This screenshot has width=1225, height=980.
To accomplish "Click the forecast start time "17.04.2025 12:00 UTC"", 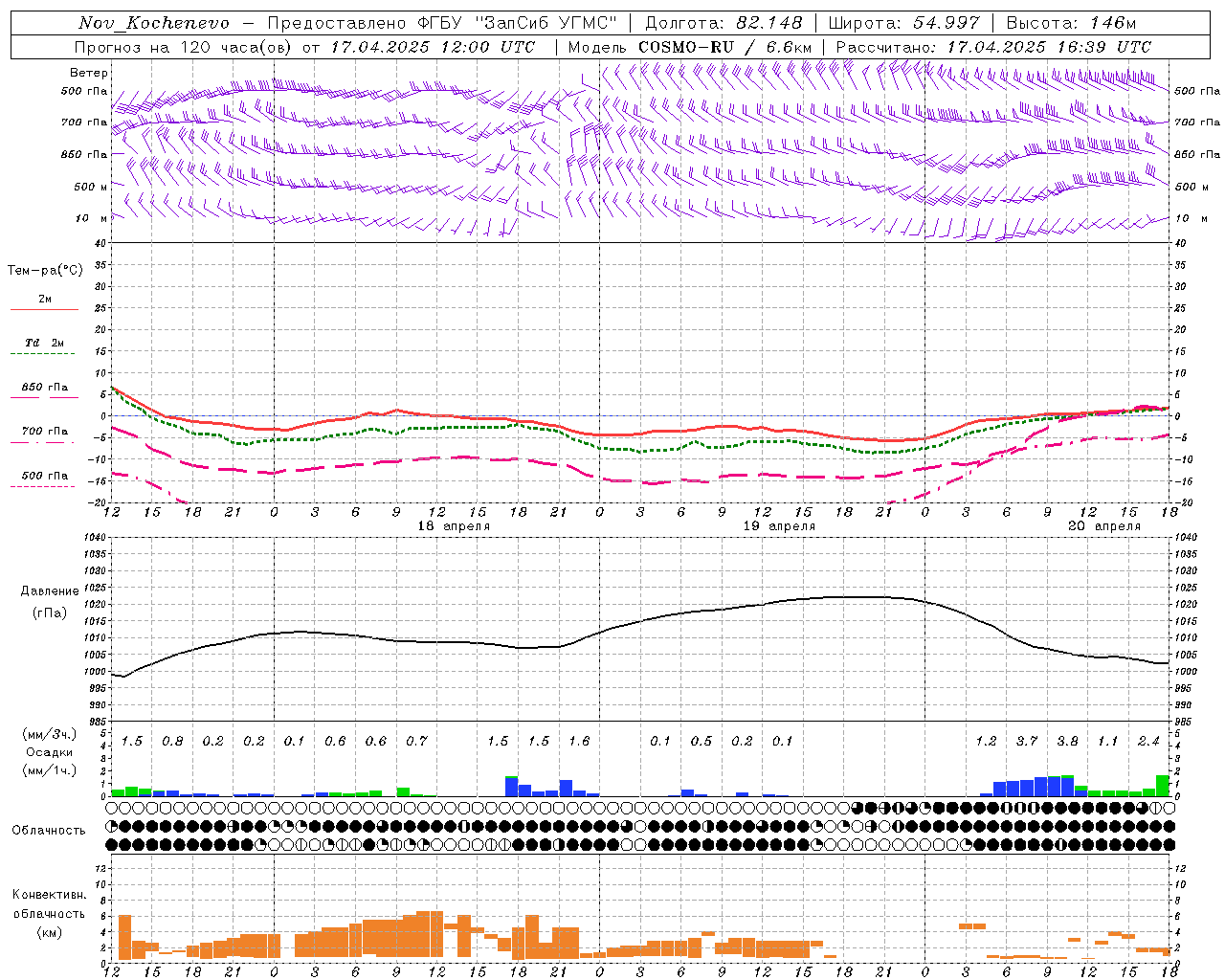I will click(x=433, y=47).
